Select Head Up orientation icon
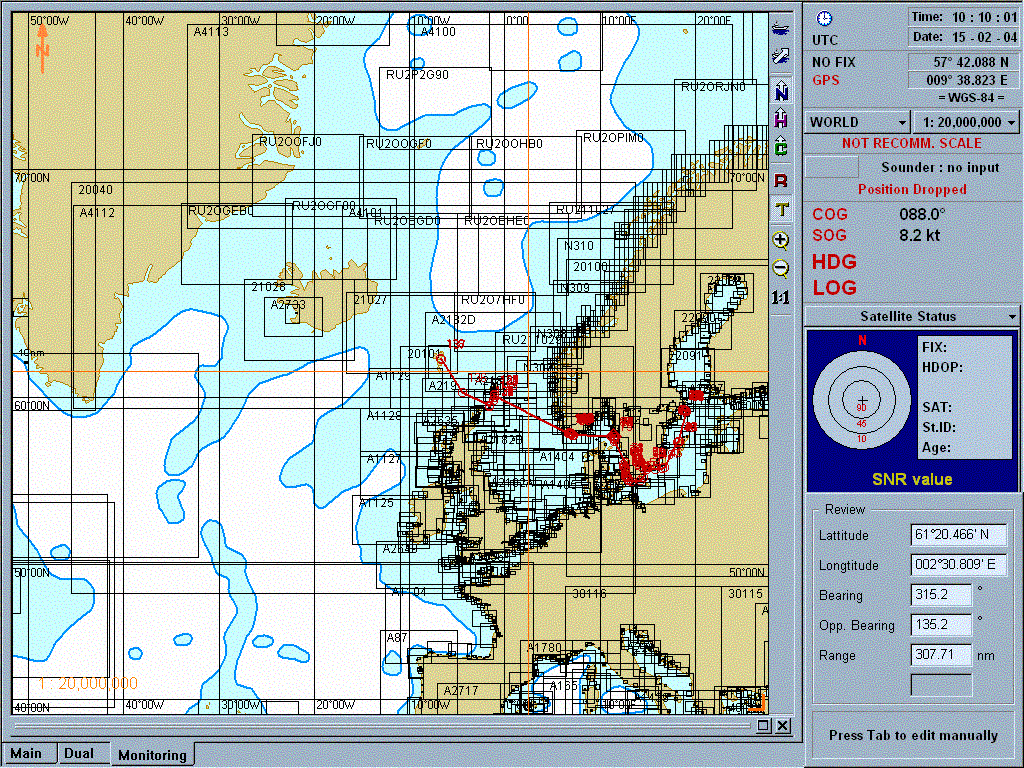The width and height of the screenshot is (1024, 768). [781, 119]
